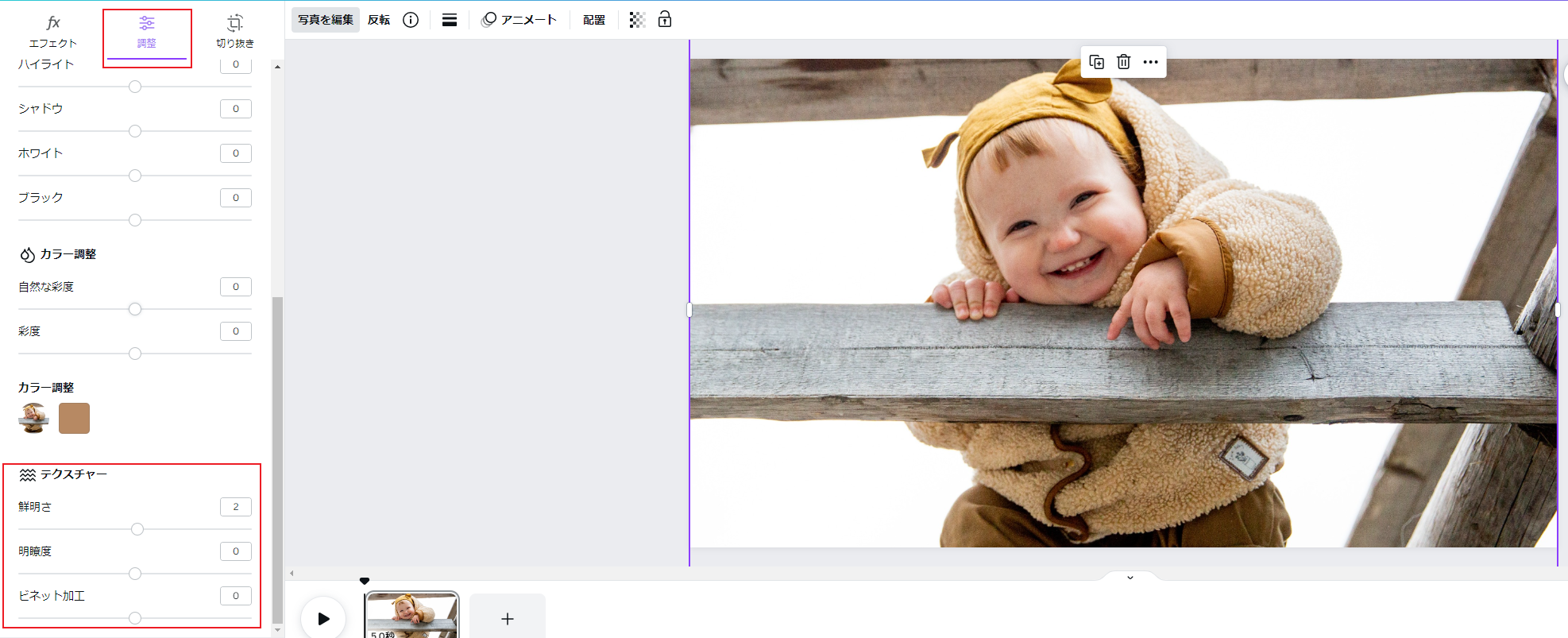This screenshot has height=638, width=1568.
Task: Open the アニメート animate option
Action: [x=519, y=20]
